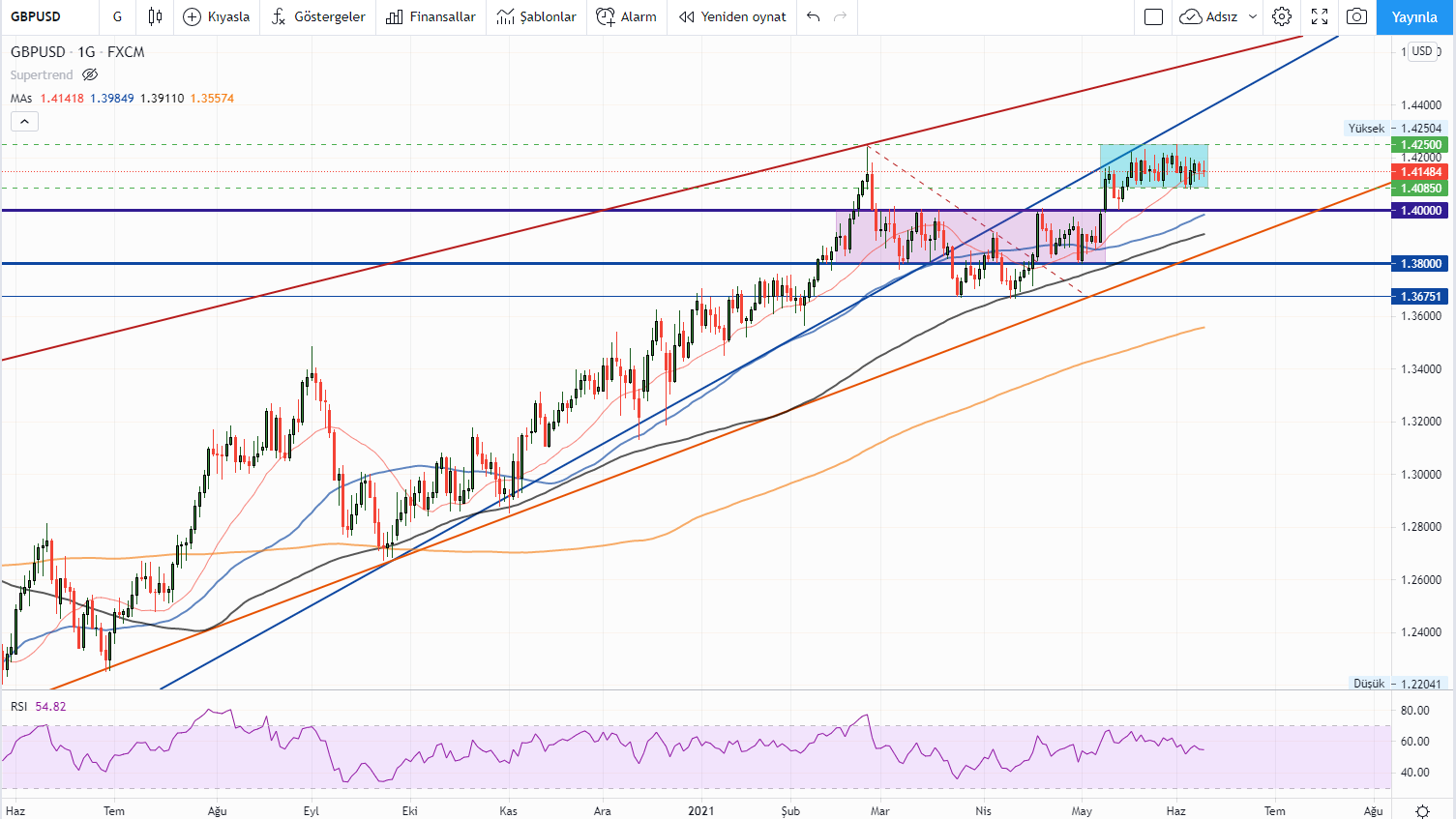Open Finansallar financials menu
This screenshot has height=819, width=1456.
431,16
